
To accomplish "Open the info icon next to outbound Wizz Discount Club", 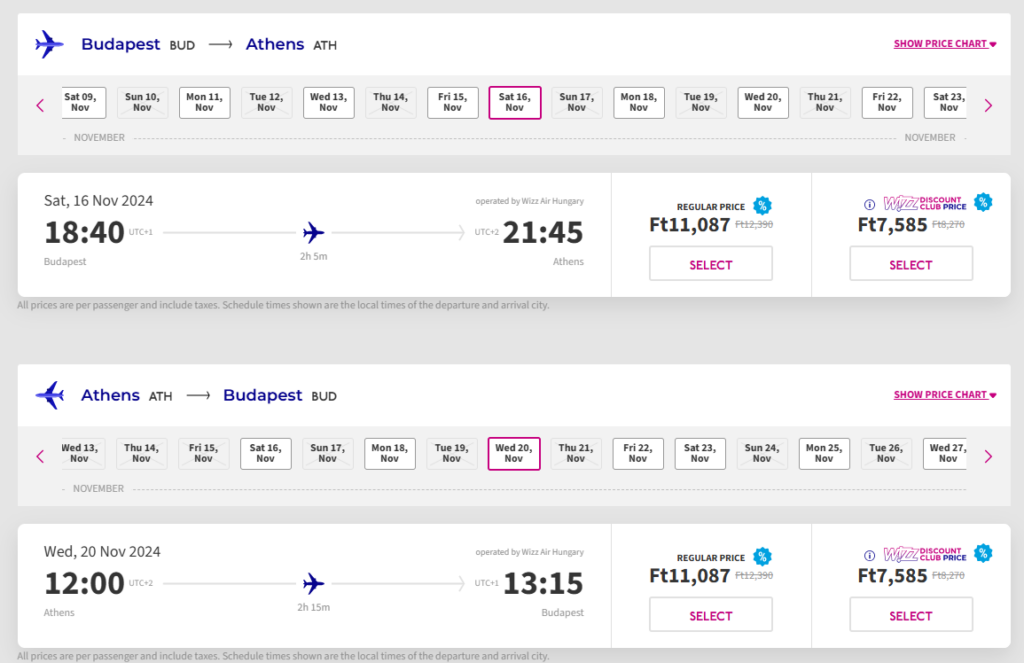I will click(869, 204).
